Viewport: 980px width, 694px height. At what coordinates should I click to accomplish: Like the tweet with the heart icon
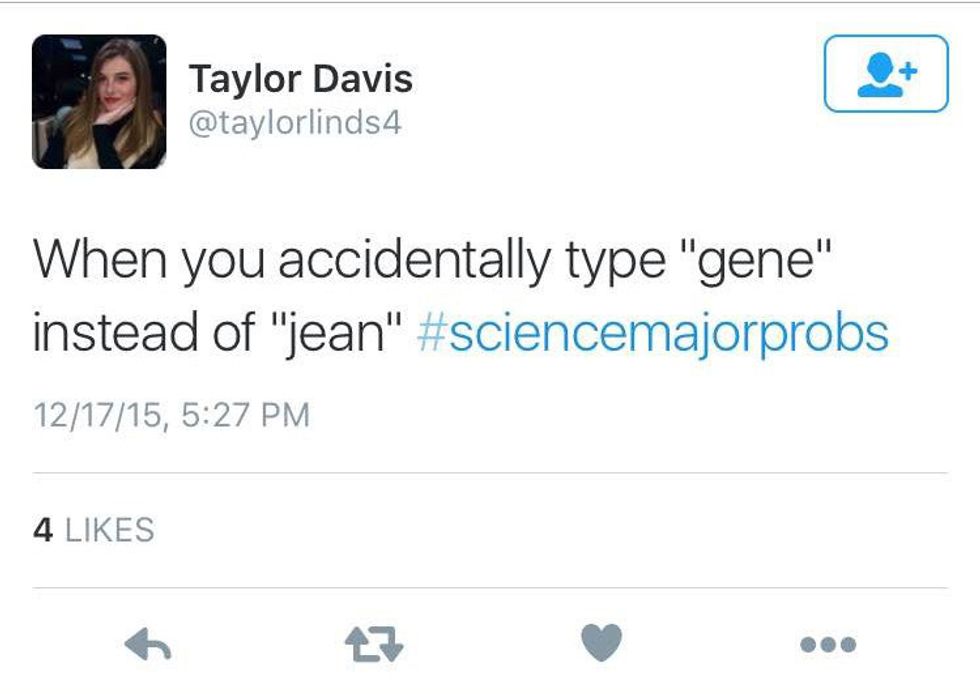601,643
